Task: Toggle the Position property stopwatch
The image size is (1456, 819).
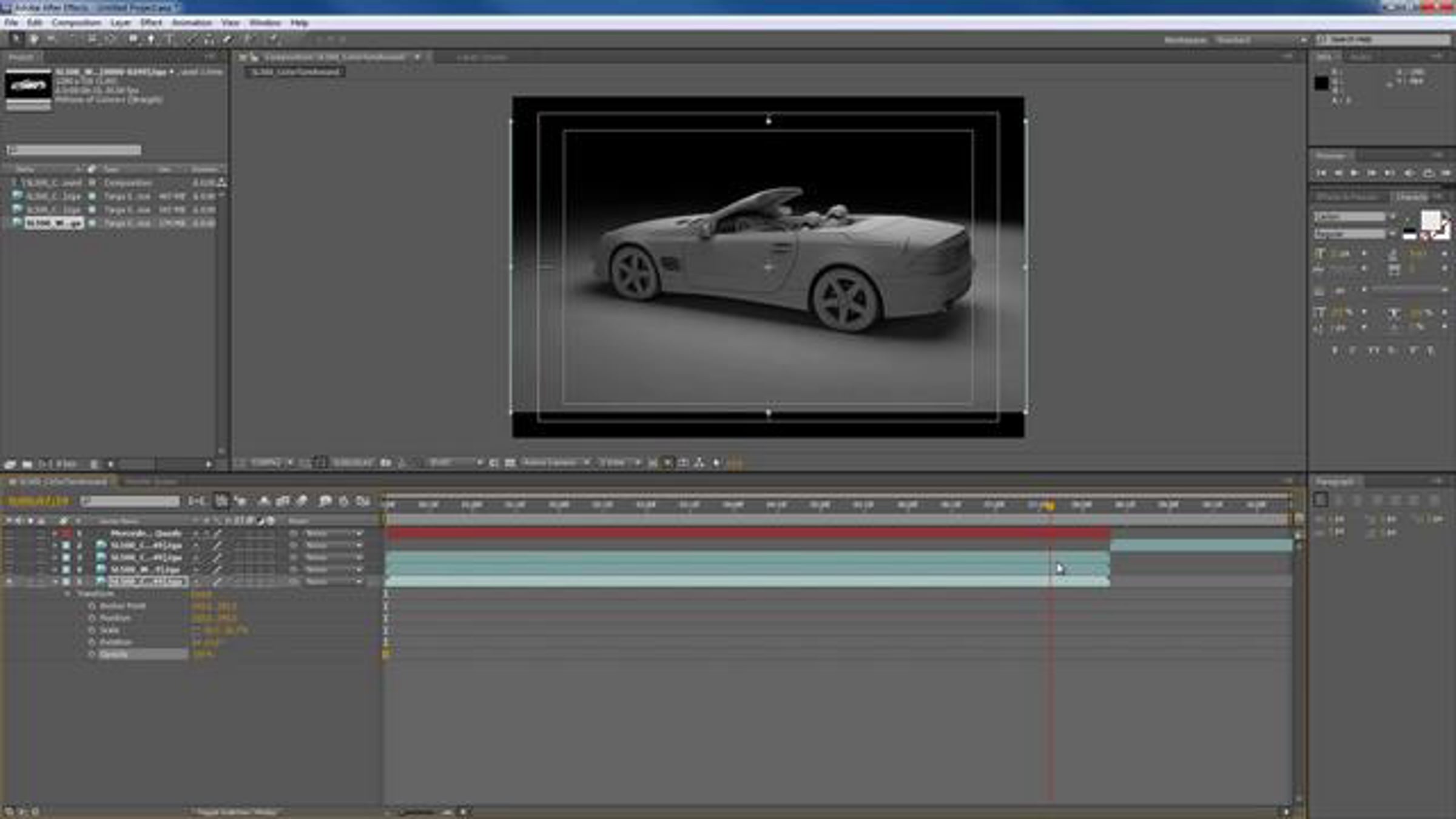Action: click(92, 618)
